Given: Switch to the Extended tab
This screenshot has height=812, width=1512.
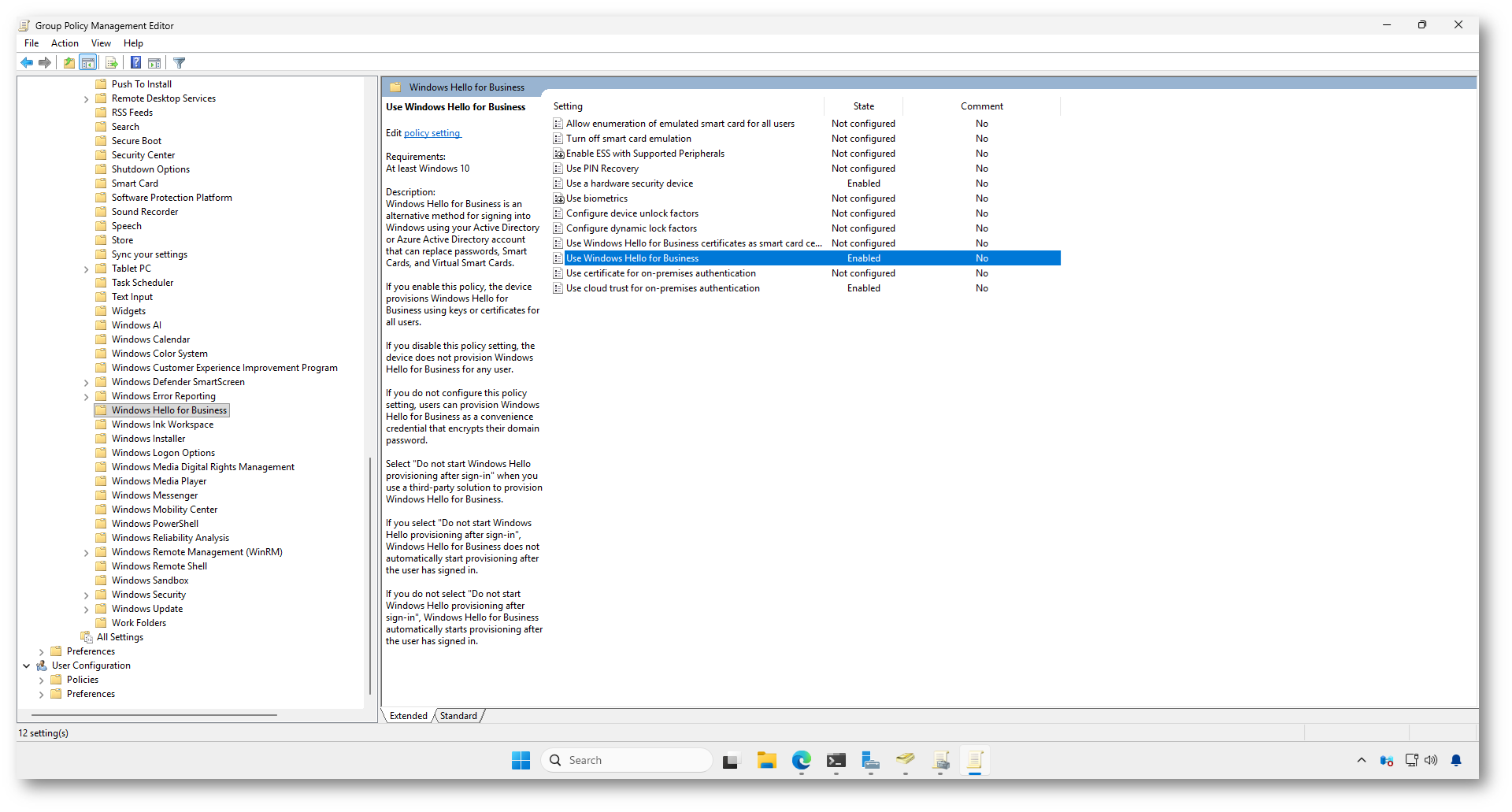Looking at the screenshot, I should 408,716.
